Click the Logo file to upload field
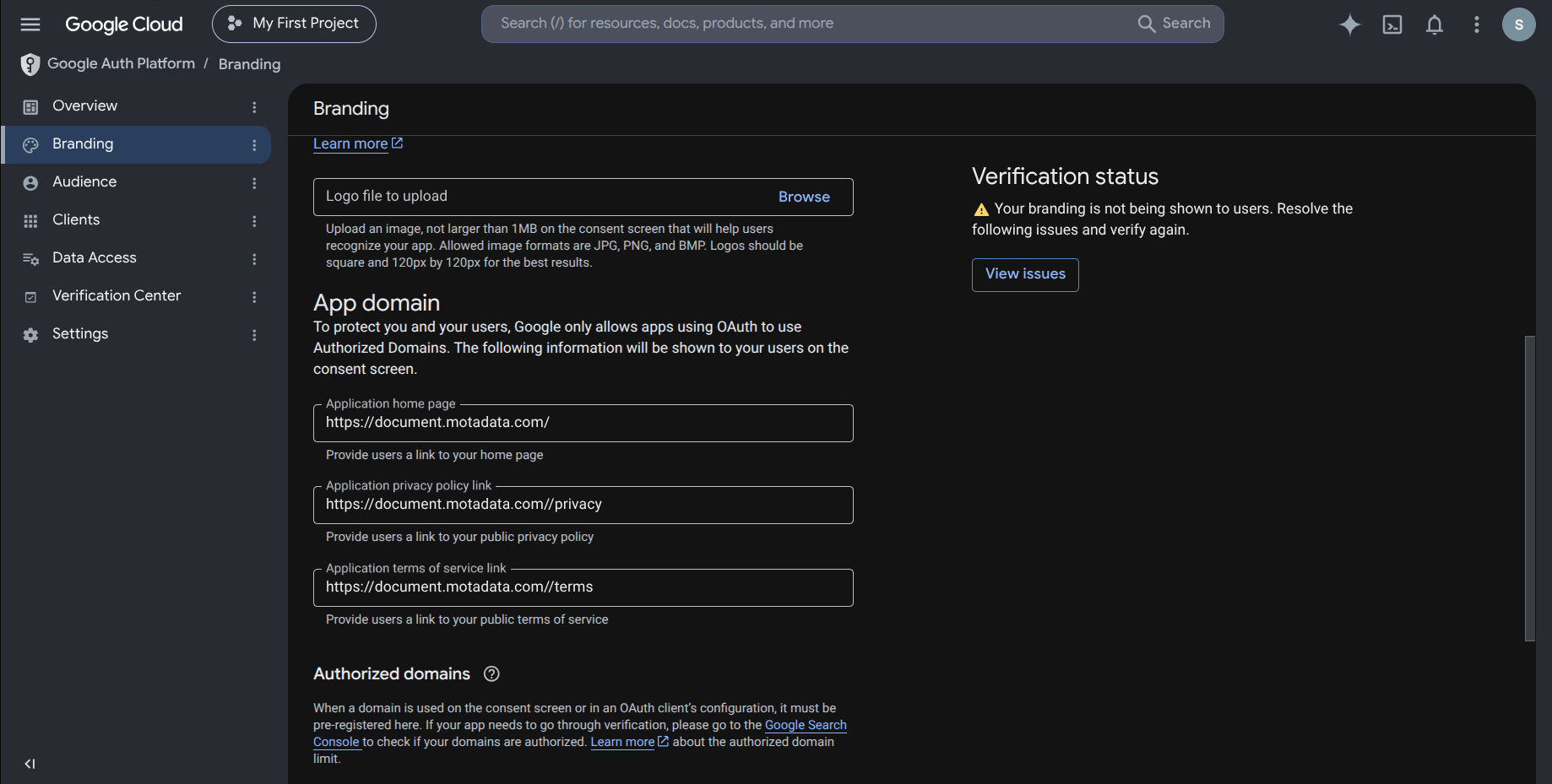The height and width of the screenshot is (784, 1552). (x=583, y=197)
